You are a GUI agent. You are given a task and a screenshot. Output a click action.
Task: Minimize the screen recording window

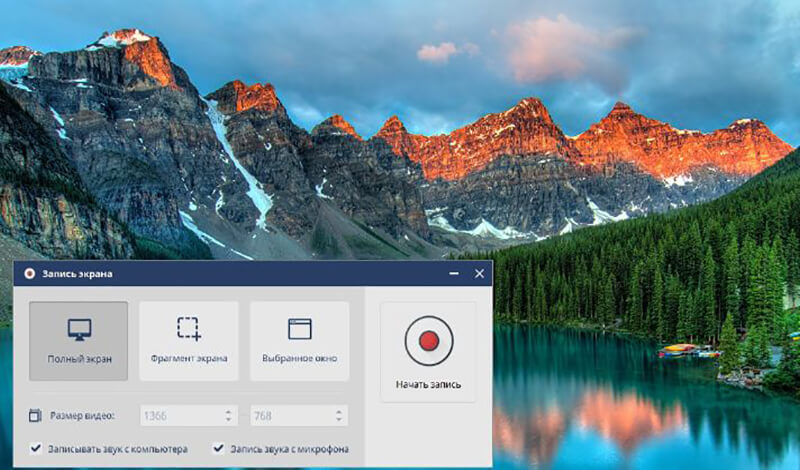click(456, 273)
